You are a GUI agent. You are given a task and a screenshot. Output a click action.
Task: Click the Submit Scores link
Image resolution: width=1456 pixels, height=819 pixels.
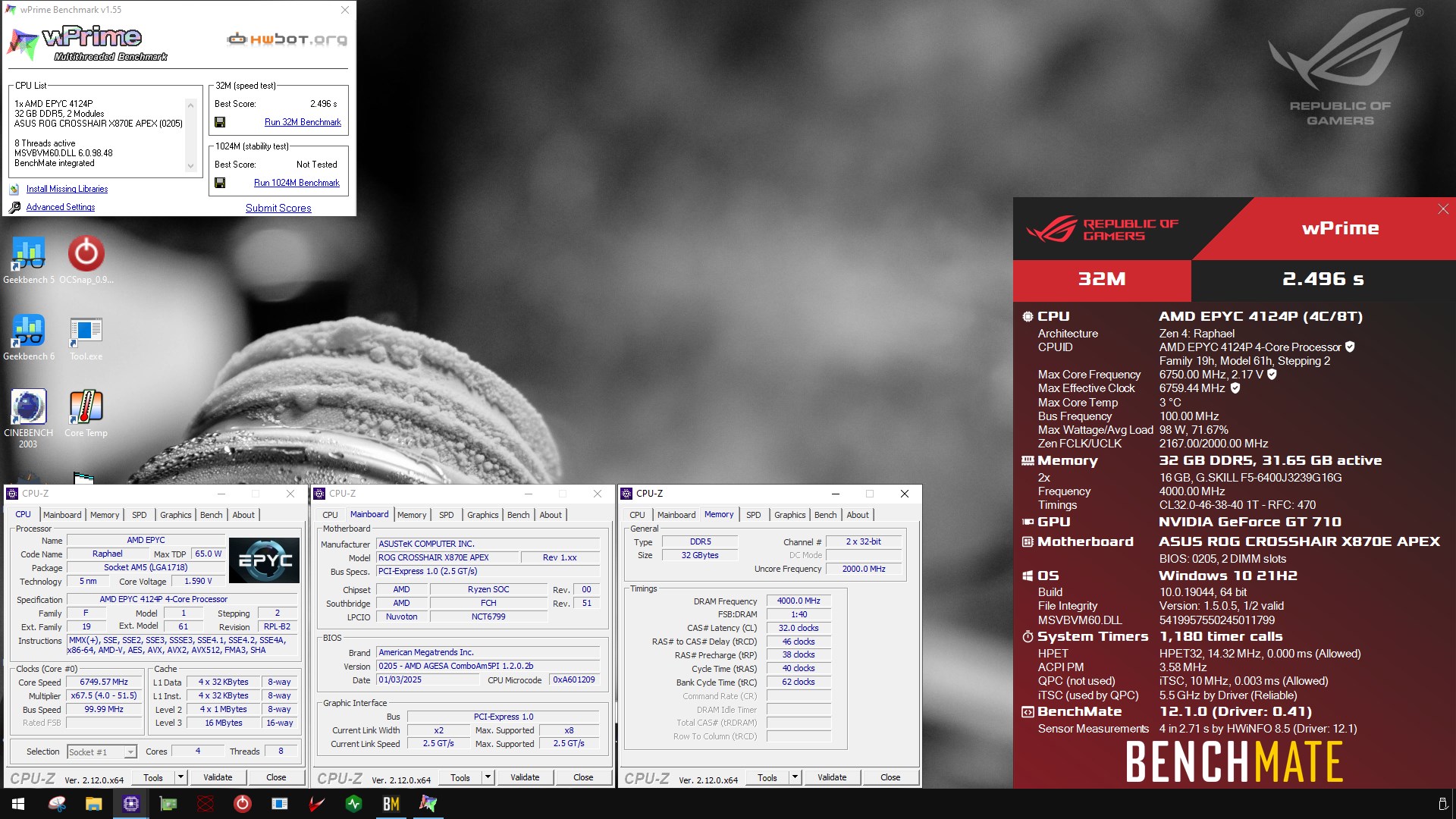tap(278, 208)
